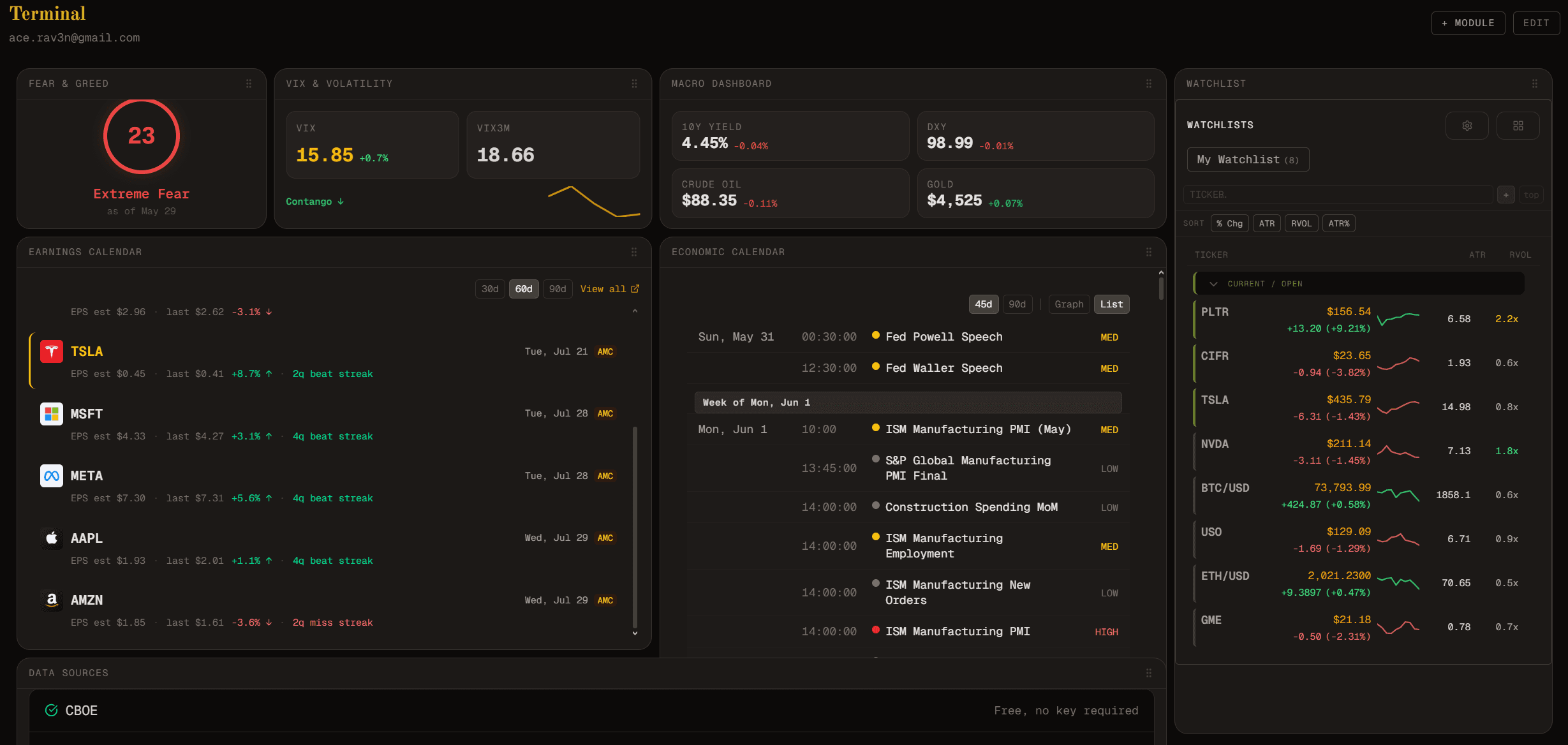1568x745 pixels.
Task: Click the Macro Dashboard module drag handle
Action: click(x=1149, y=84)
